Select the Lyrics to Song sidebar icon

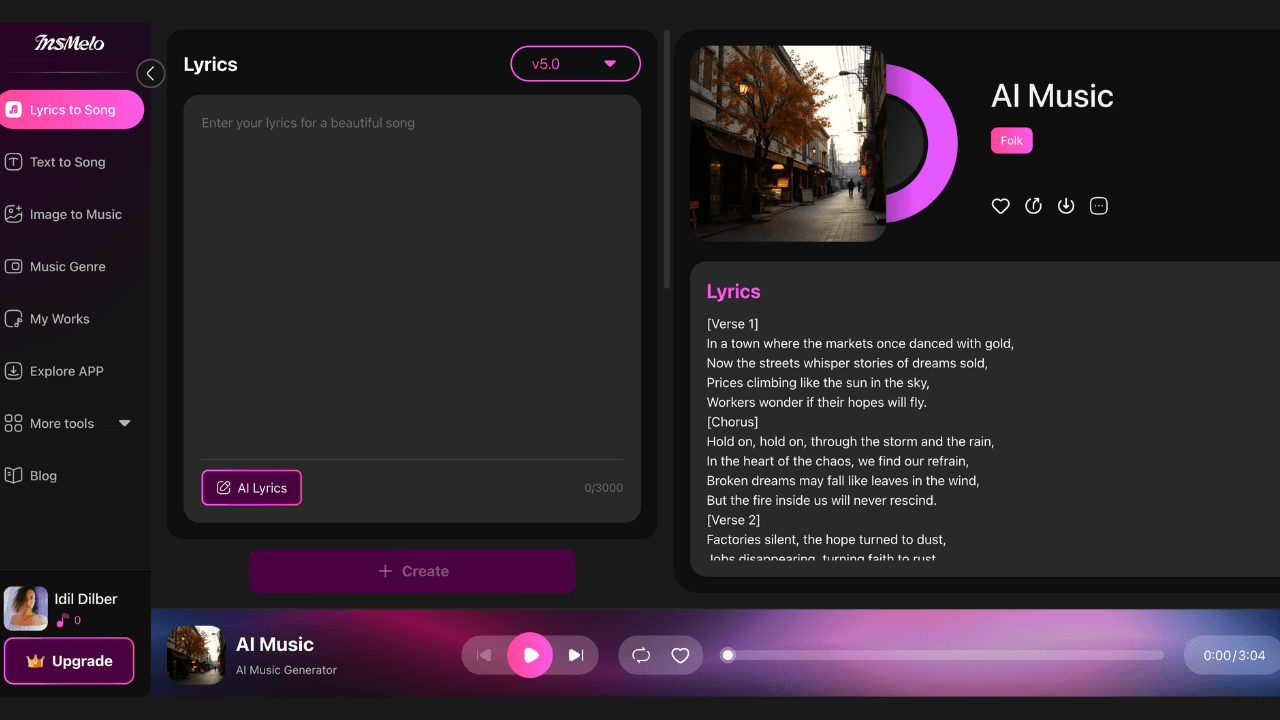coord(14,109)
